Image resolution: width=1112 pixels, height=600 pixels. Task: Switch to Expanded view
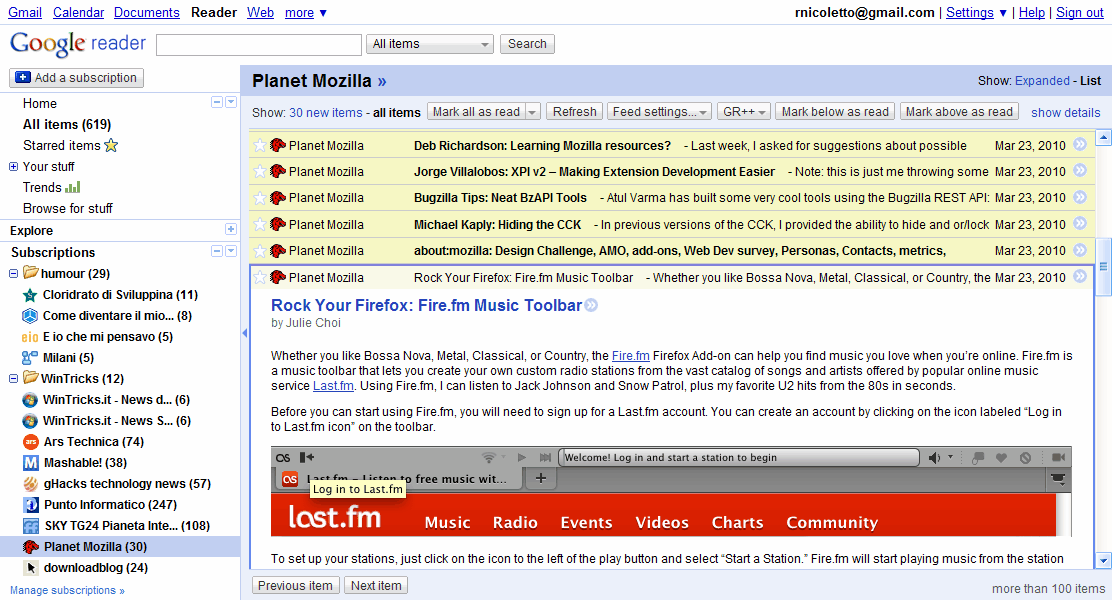click(x=1042, y=81)
